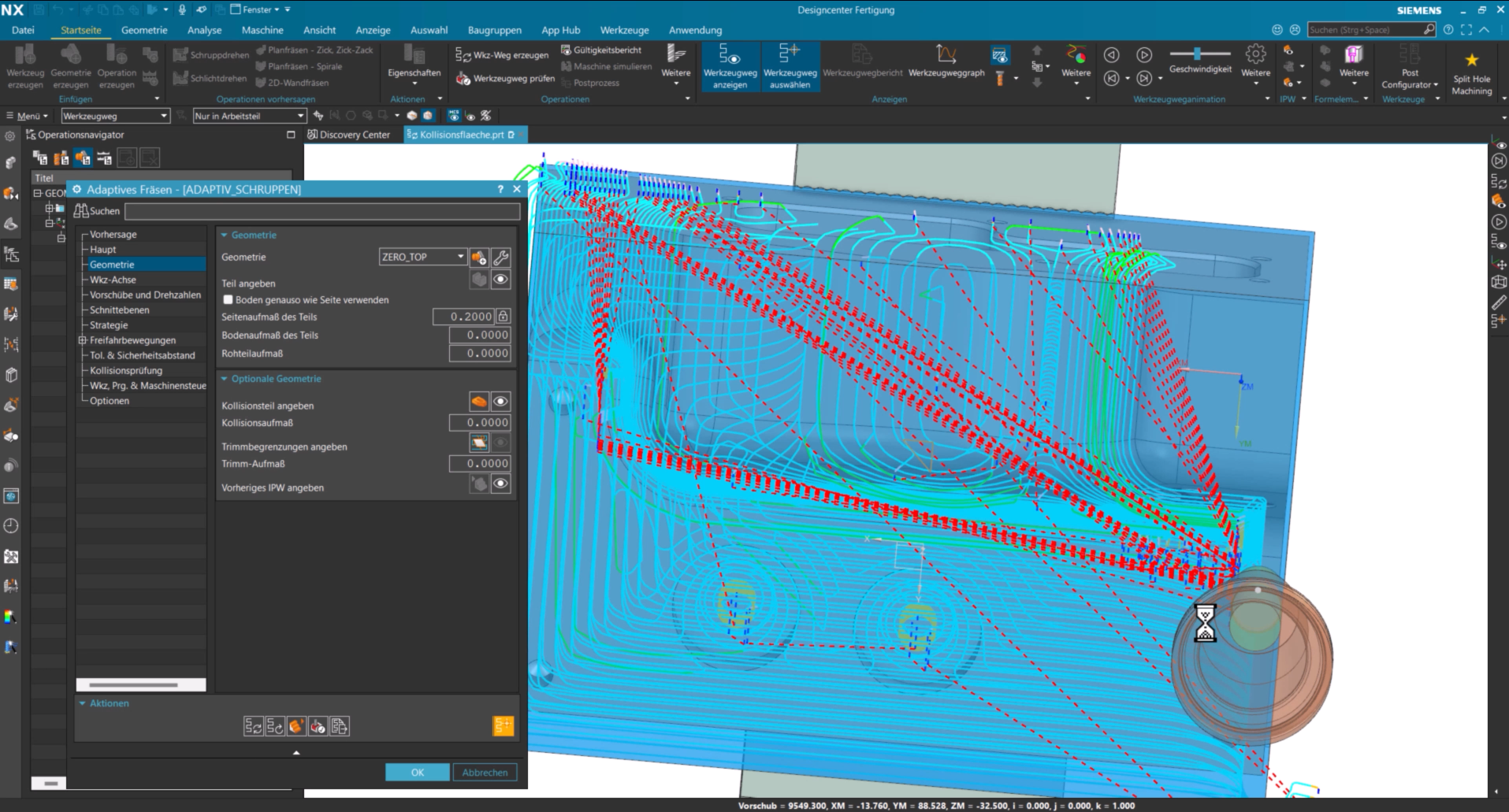Click the geometry view icon in navigator

83,158
